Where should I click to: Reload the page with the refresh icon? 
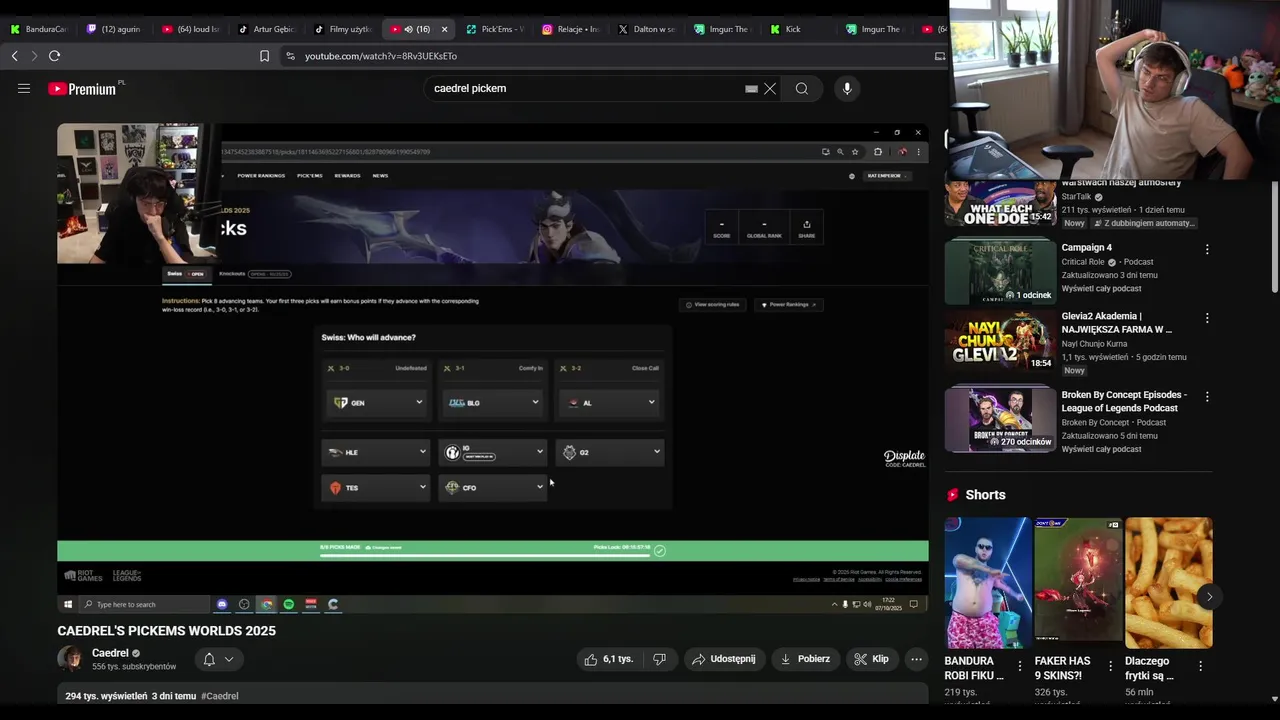[x=54, y=56]
